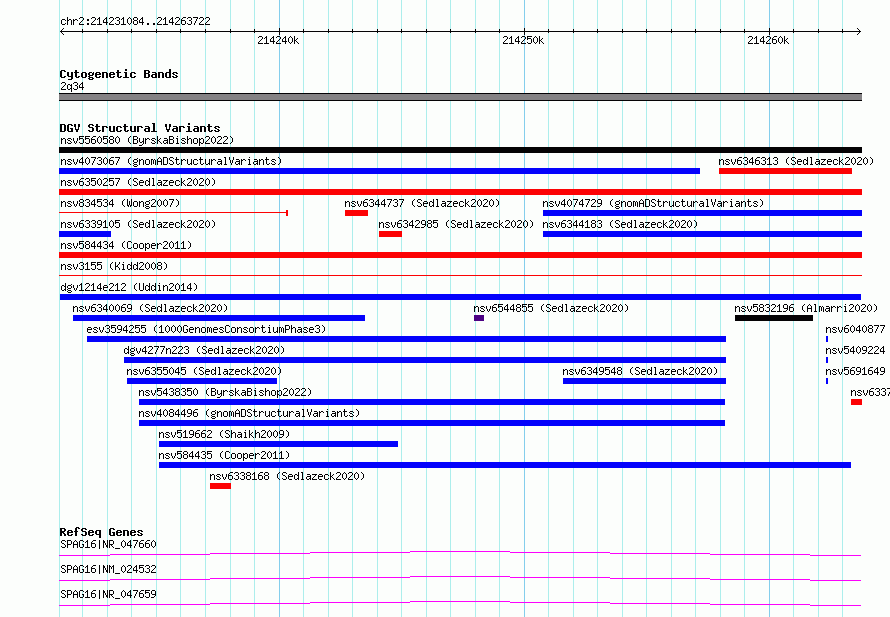
Task: Click the RefSeq Genes track title
Action: coord(101,532)
